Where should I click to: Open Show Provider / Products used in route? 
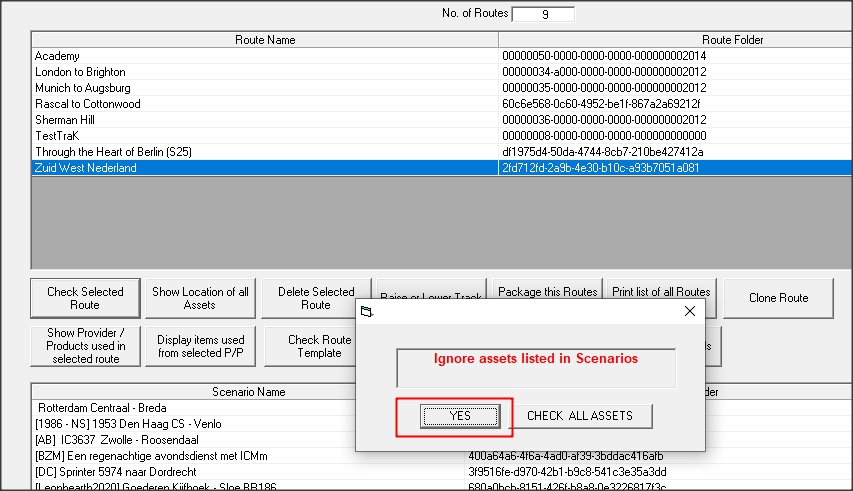[86, 346]
